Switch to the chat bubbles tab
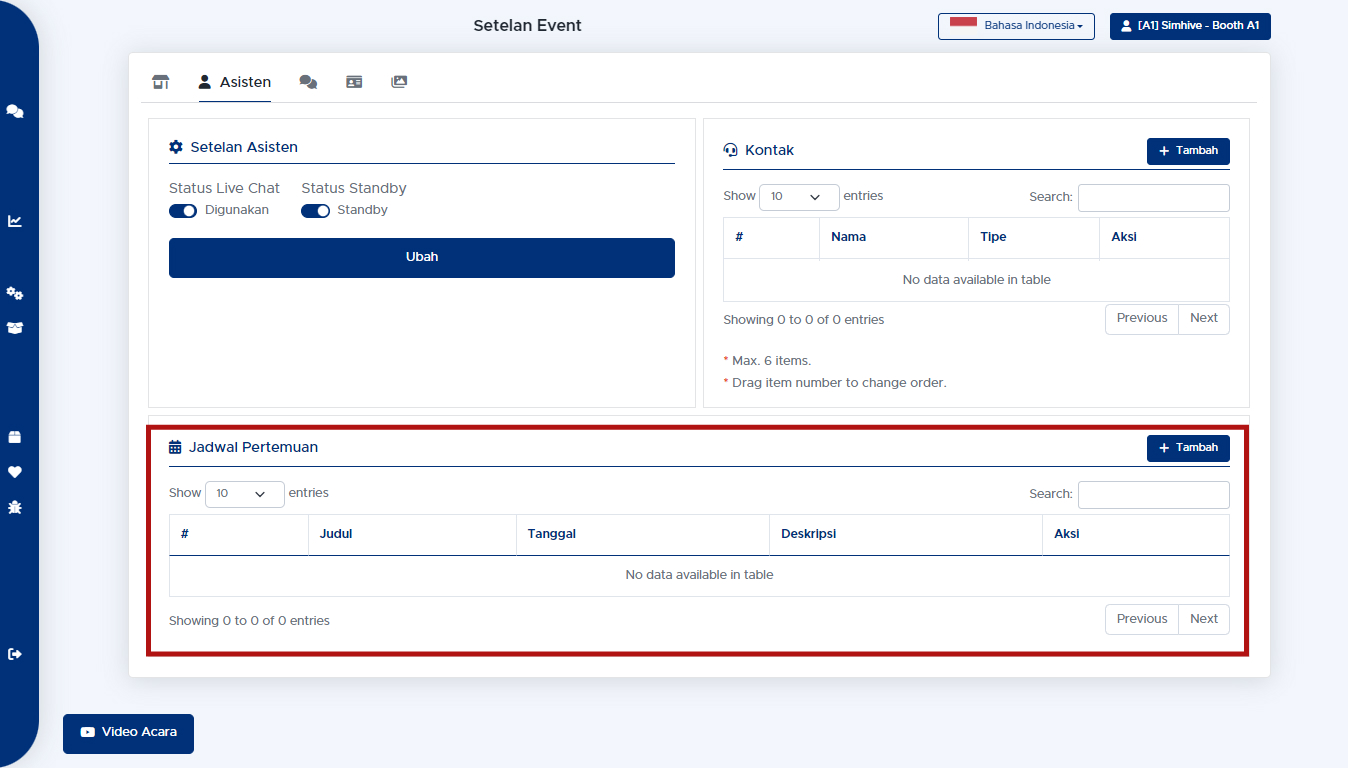Screen dimensions: 1348x768 point(308,82)
